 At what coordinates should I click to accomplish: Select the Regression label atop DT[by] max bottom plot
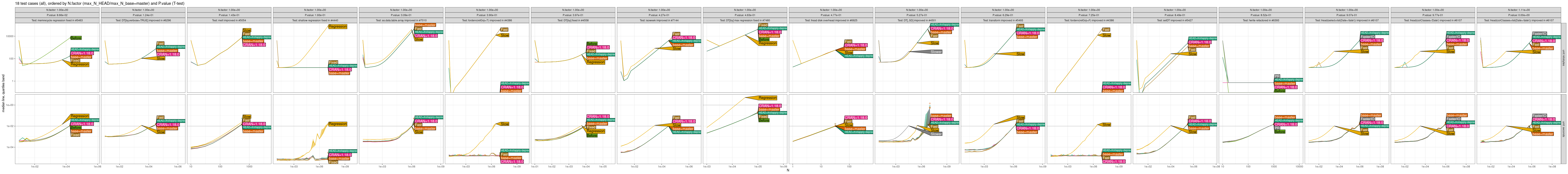click(768, 98)
